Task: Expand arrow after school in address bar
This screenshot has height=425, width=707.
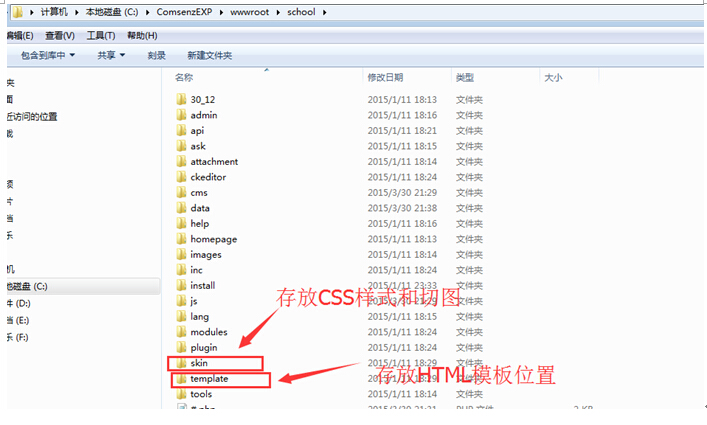Action: [324, 12]
